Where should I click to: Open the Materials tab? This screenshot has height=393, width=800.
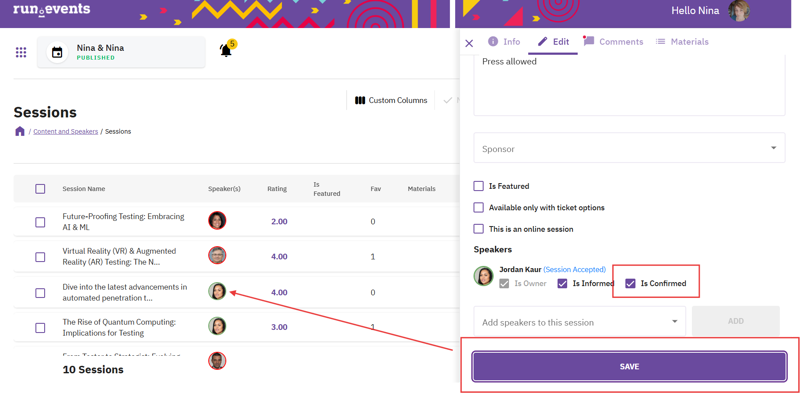[x=682, y=42]
